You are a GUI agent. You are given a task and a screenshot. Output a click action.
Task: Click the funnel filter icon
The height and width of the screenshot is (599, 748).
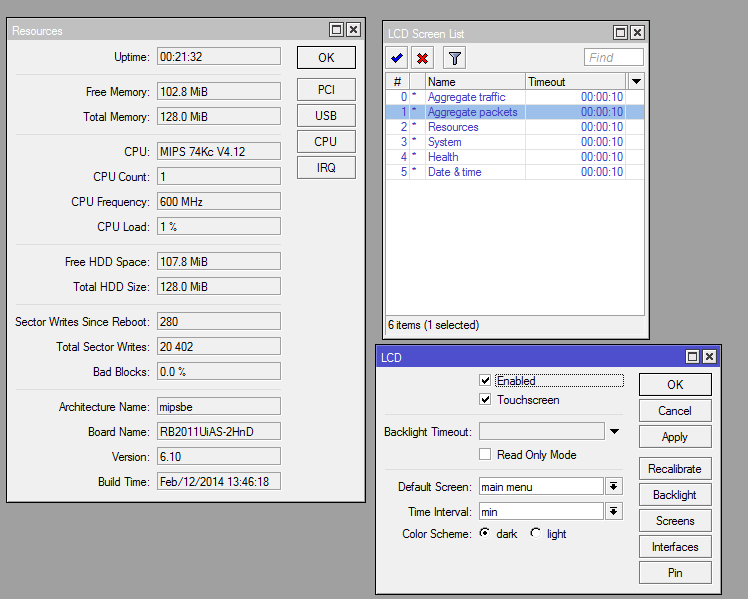pyautogui.click(x=454, y=58)
